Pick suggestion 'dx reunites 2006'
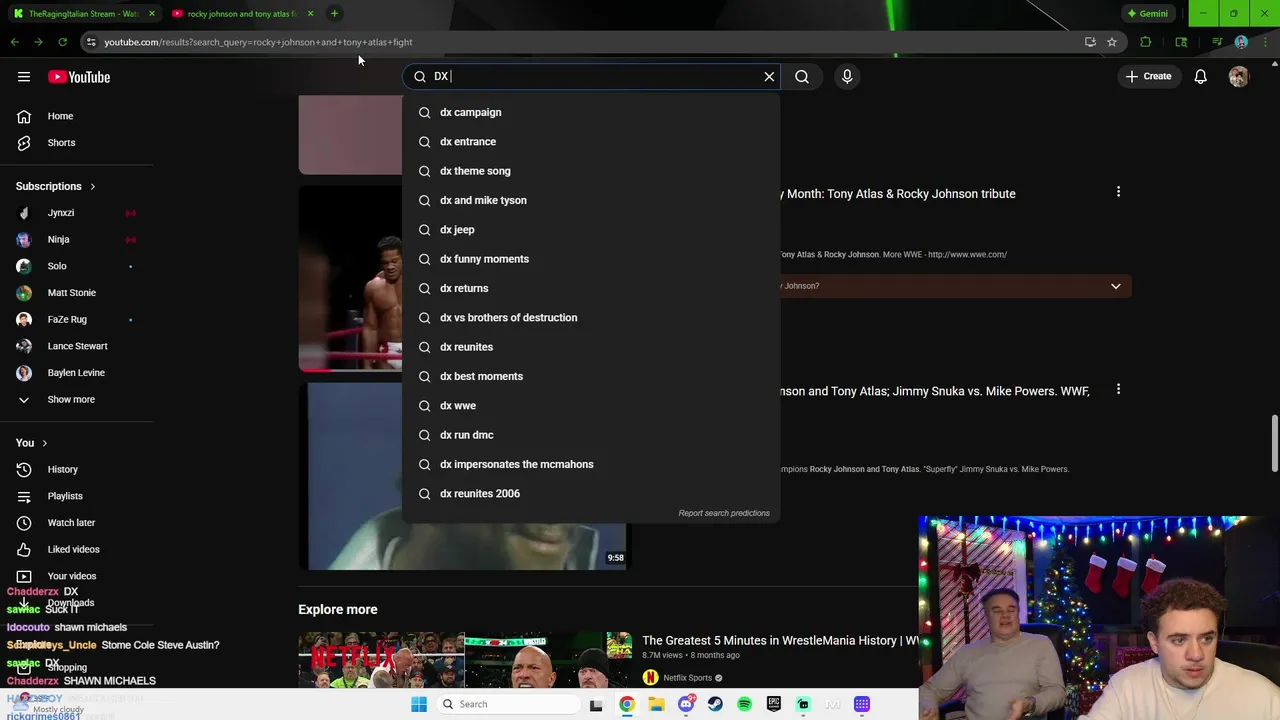The height and width of the screenshot is (720, 1280). 590,493
